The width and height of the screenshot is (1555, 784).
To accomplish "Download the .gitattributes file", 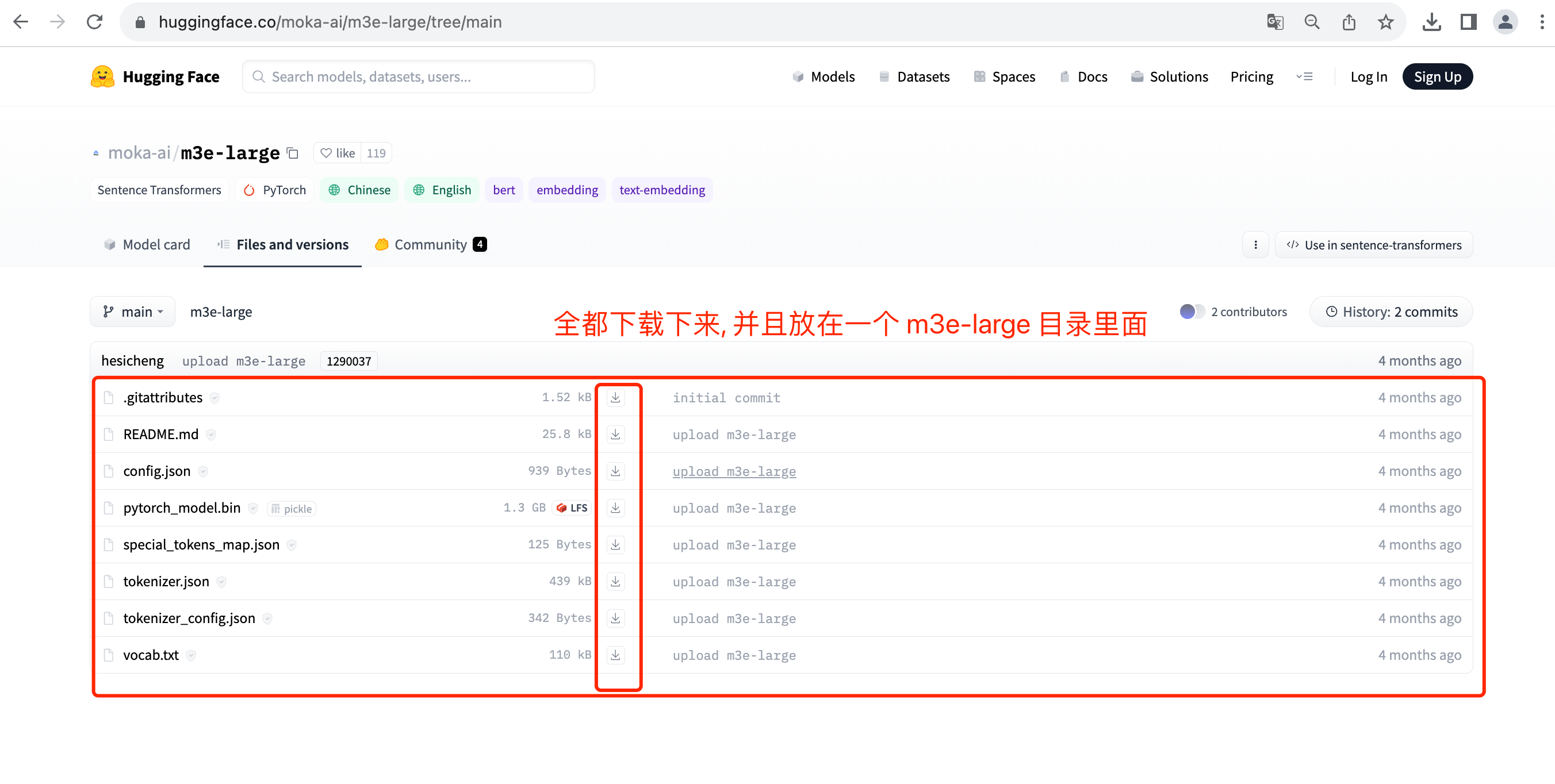I will 615,398.
